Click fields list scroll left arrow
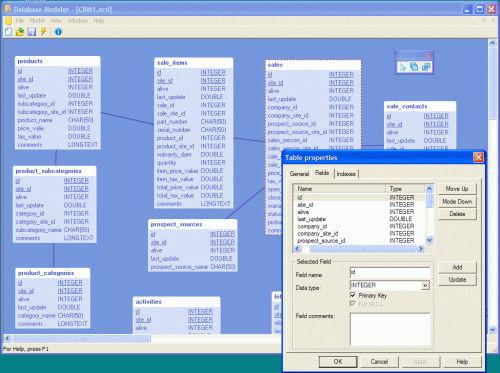Screen dimensions: 500x373 297,249
